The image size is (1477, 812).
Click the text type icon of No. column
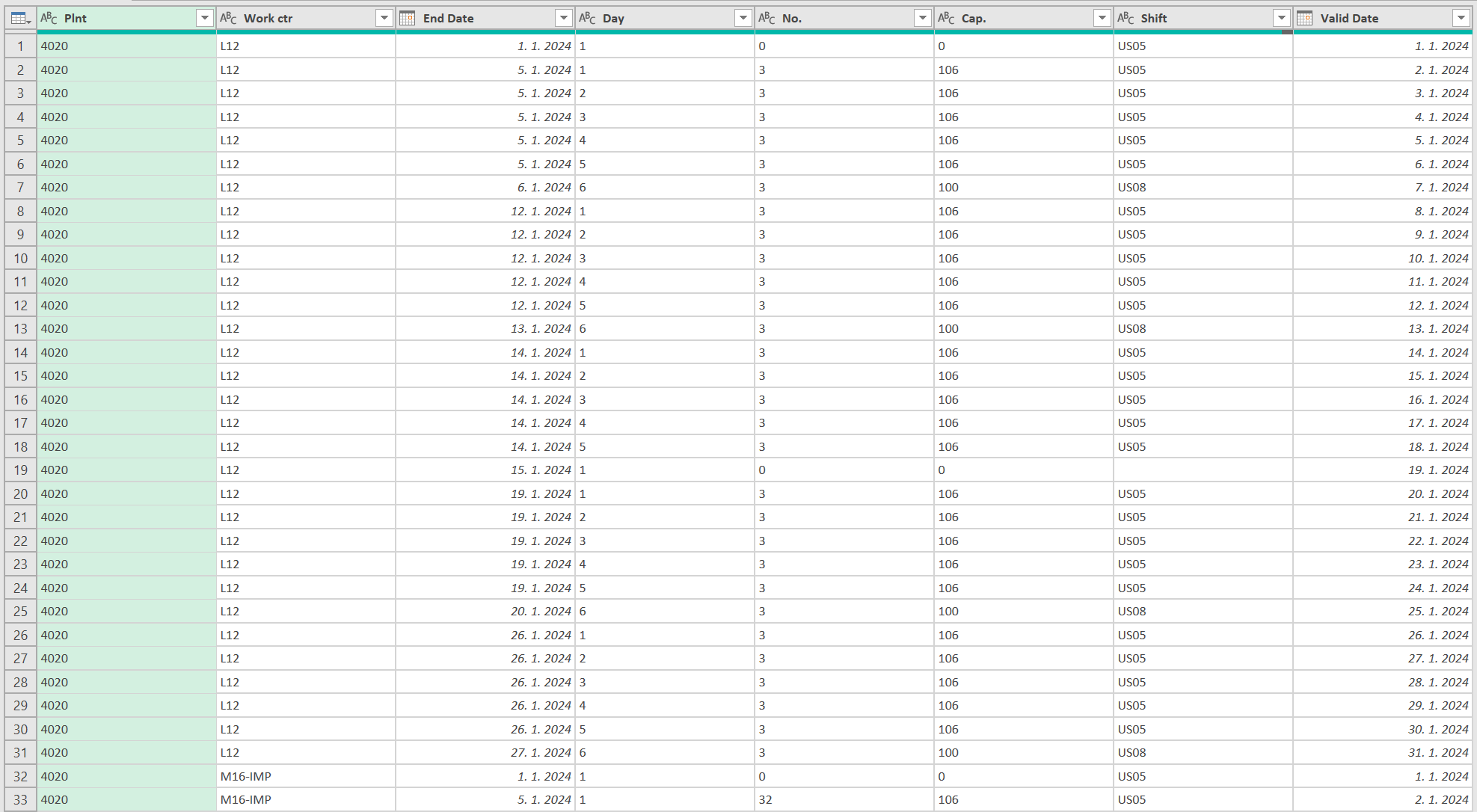point(767,18)
